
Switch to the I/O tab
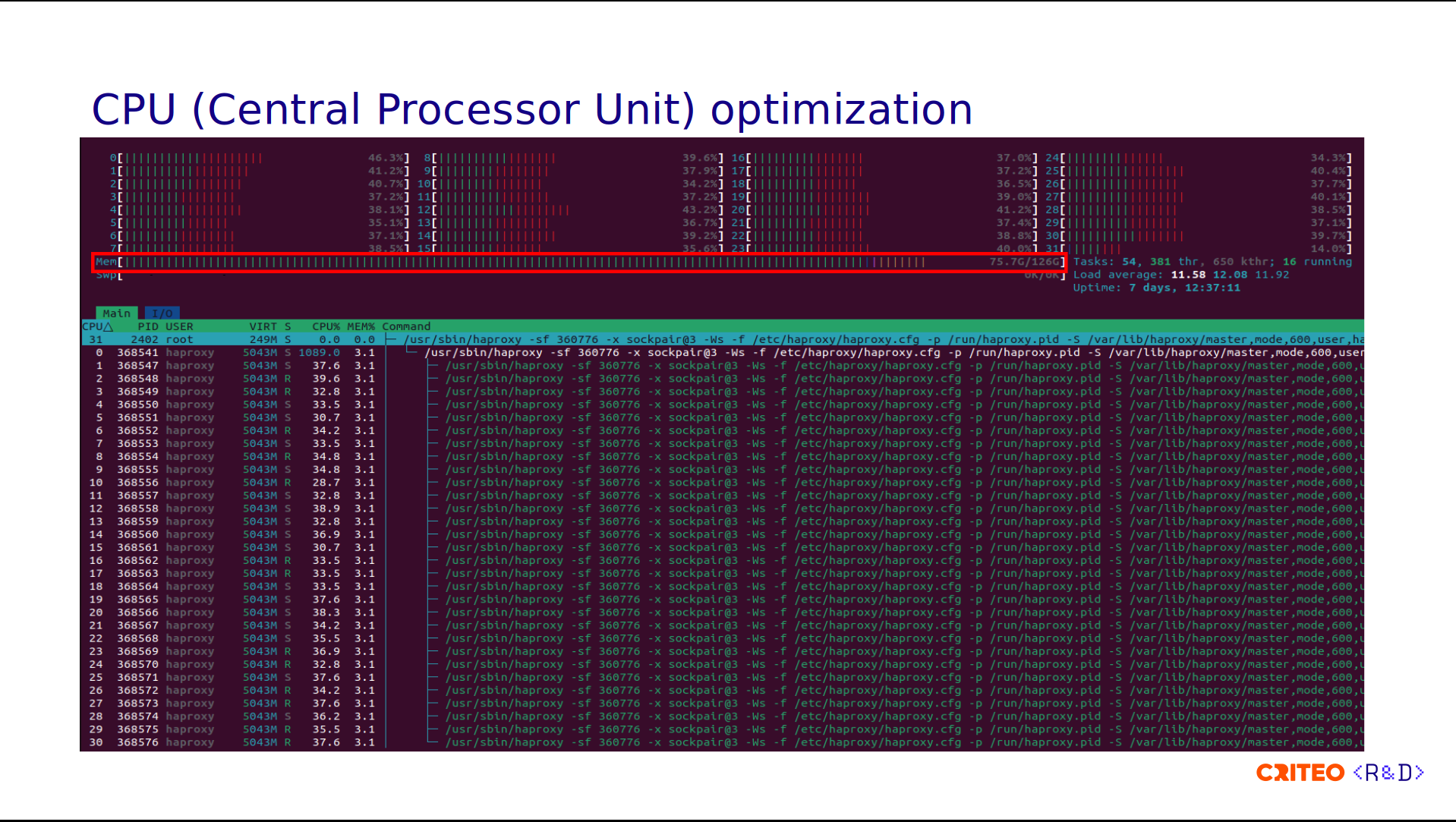[x=162, y=313]
